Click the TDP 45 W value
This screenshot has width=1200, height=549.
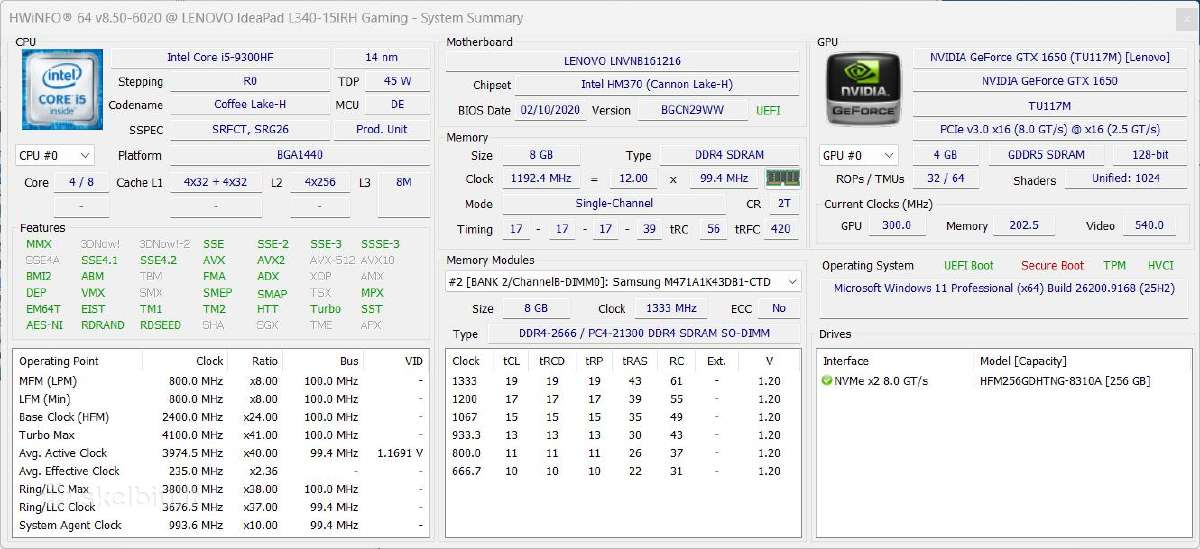coord(397,82)
